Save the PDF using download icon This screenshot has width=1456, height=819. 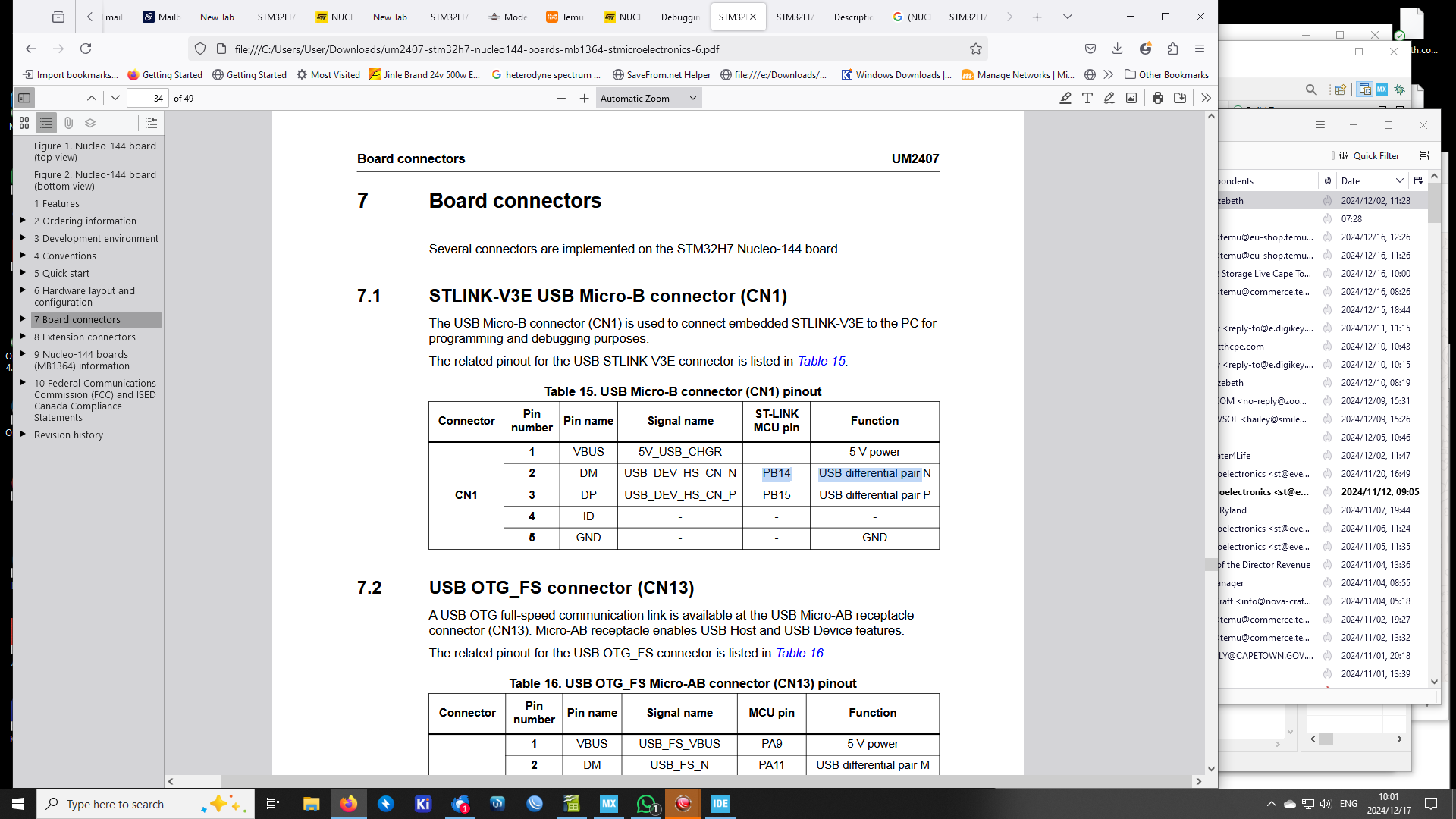[x=1180, y=98]
